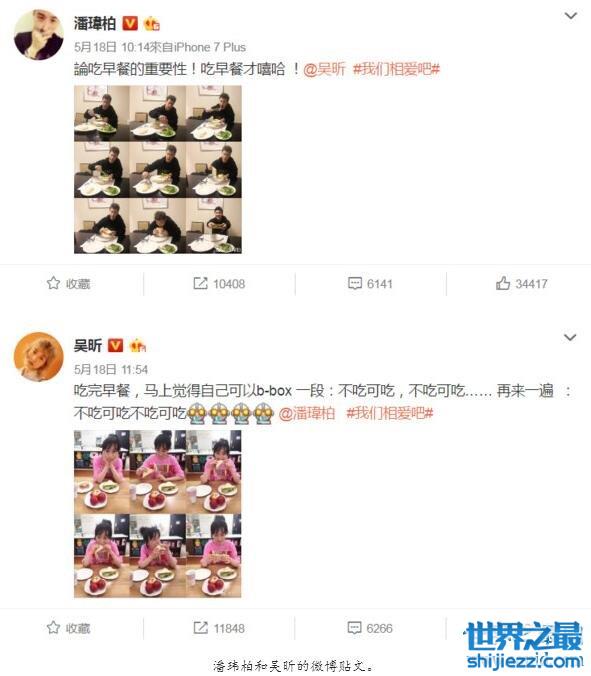Click the repost icon showing 10408

click(x=200, y=283)
